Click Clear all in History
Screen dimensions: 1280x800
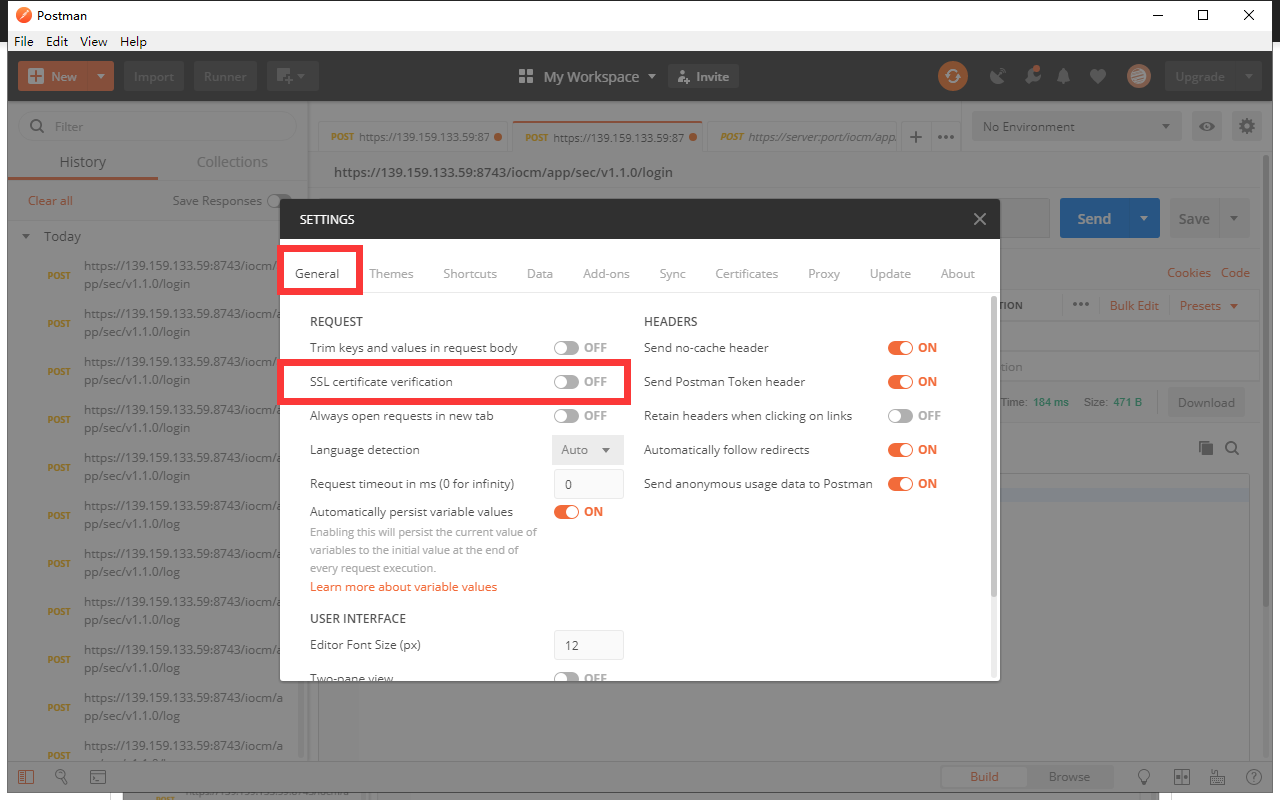[x=50, y=200]
